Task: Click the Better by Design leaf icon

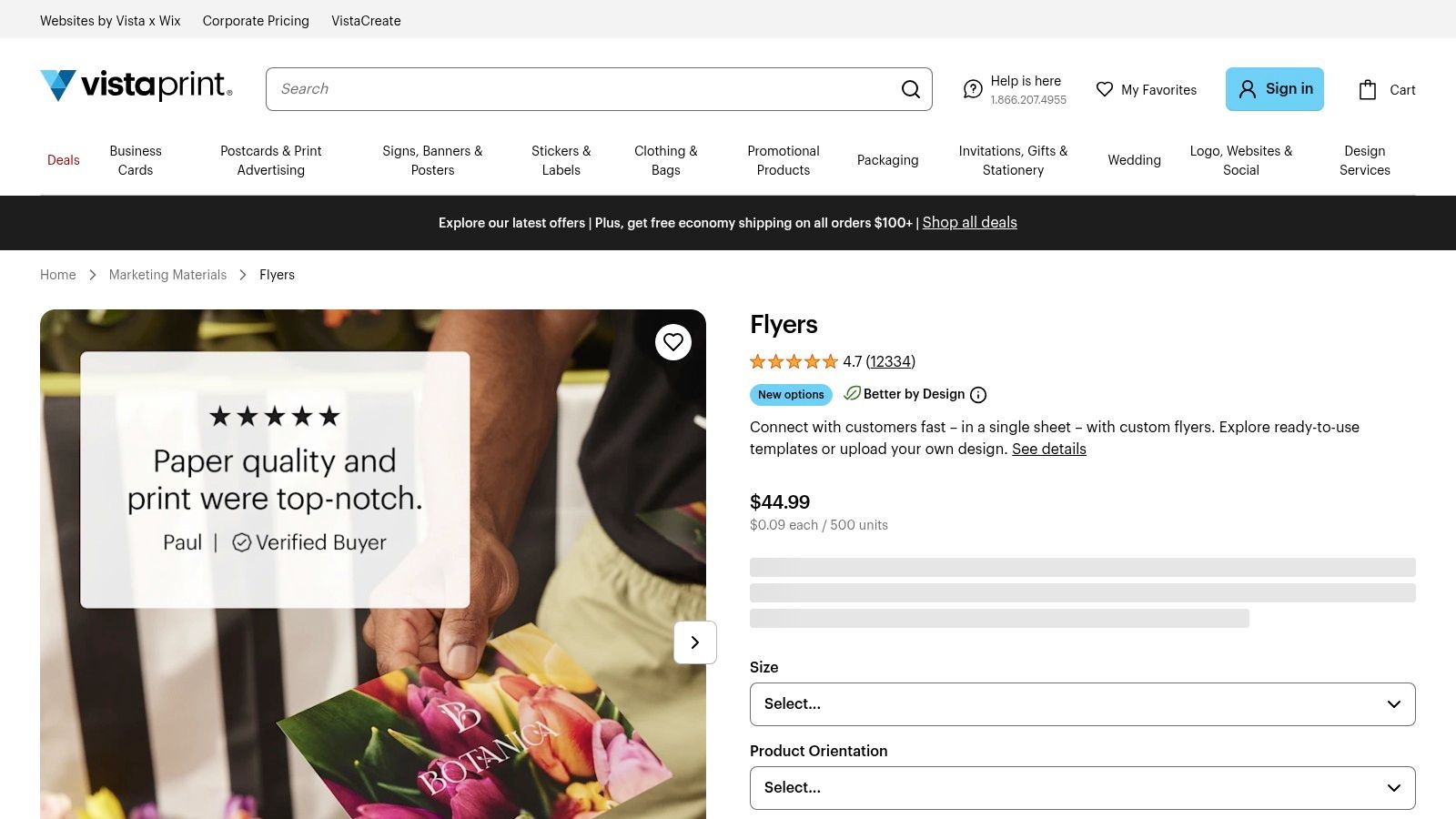Action: coord(852,393)
